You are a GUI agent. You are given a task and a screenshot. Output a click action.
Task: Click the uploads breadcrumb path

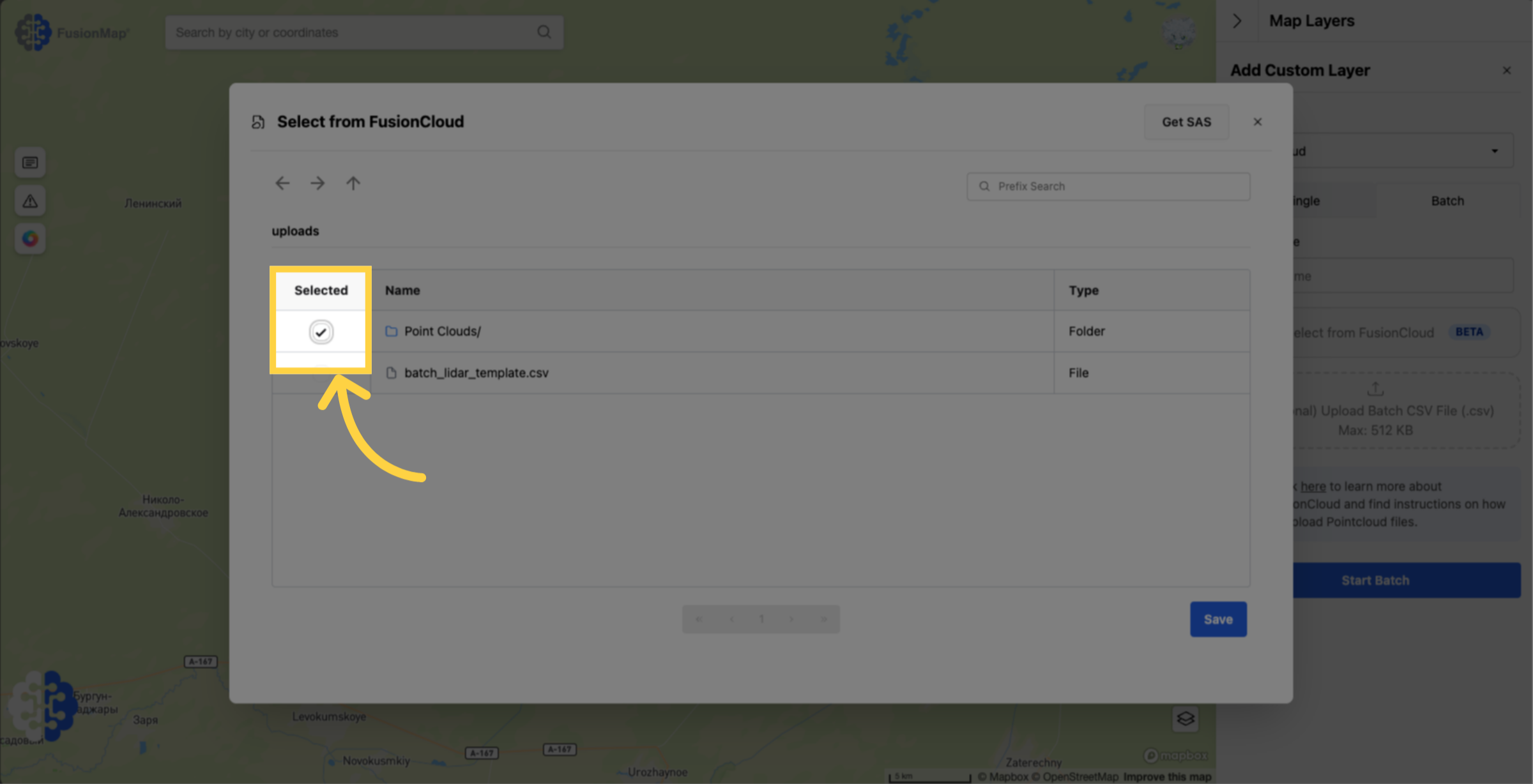pos(295,231)
